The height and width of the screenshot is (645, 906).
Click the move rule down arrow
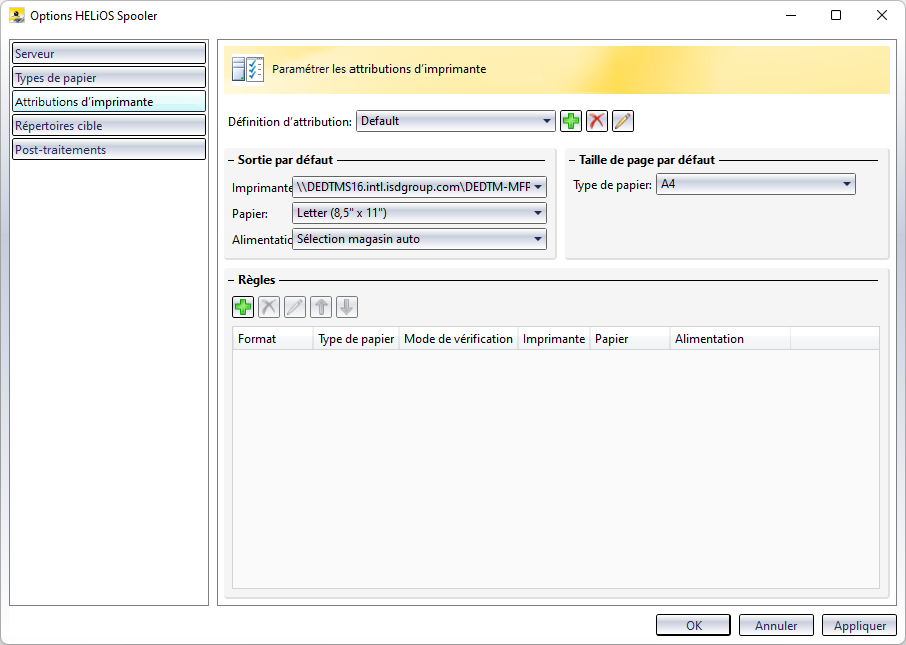pos(347,307)
